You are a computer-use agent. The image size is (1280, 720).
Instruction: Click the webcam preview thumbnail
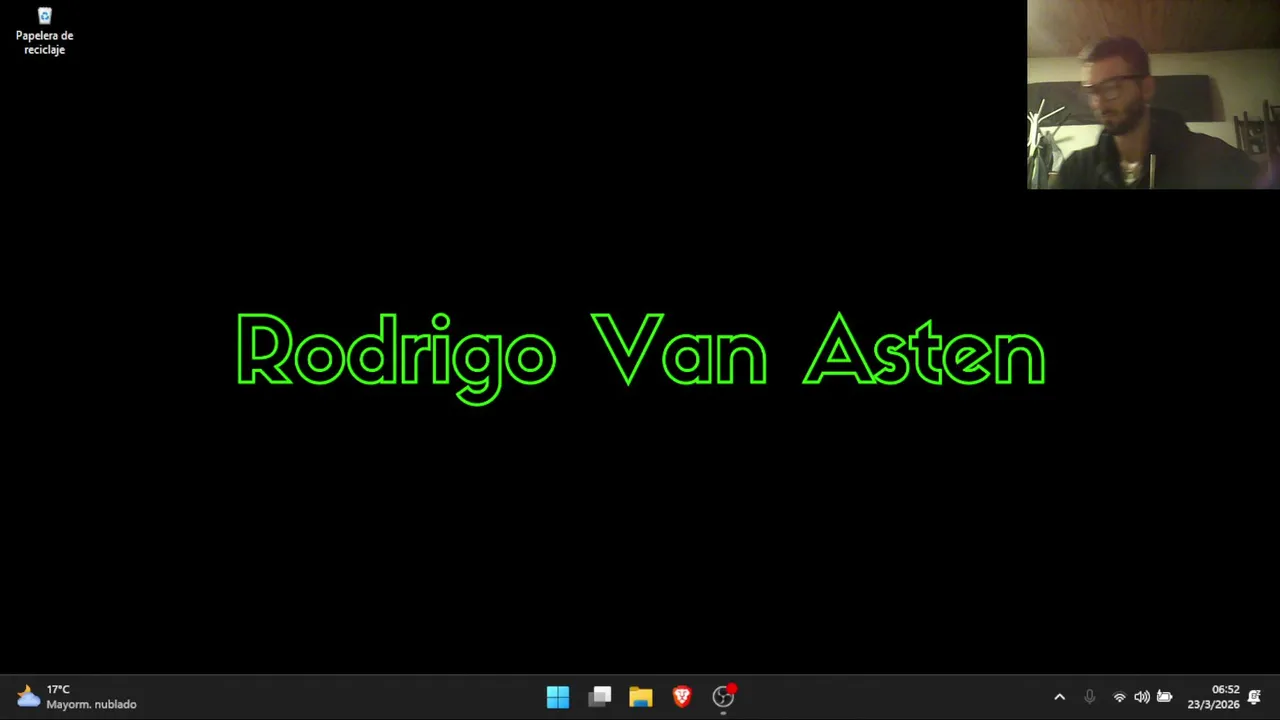[1153, 94]
